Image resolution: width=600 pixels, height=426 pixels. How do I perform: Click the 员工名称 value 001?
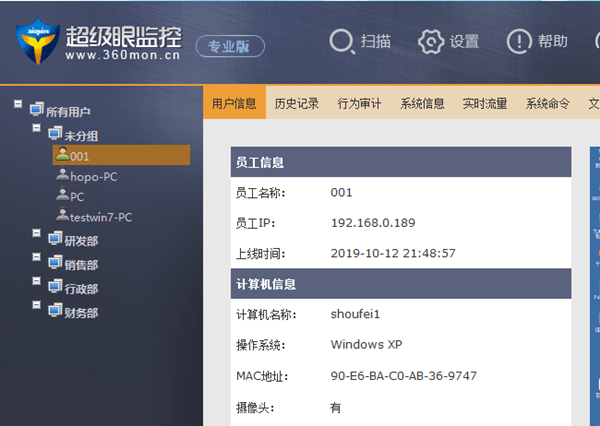click(x=341, y=192)
